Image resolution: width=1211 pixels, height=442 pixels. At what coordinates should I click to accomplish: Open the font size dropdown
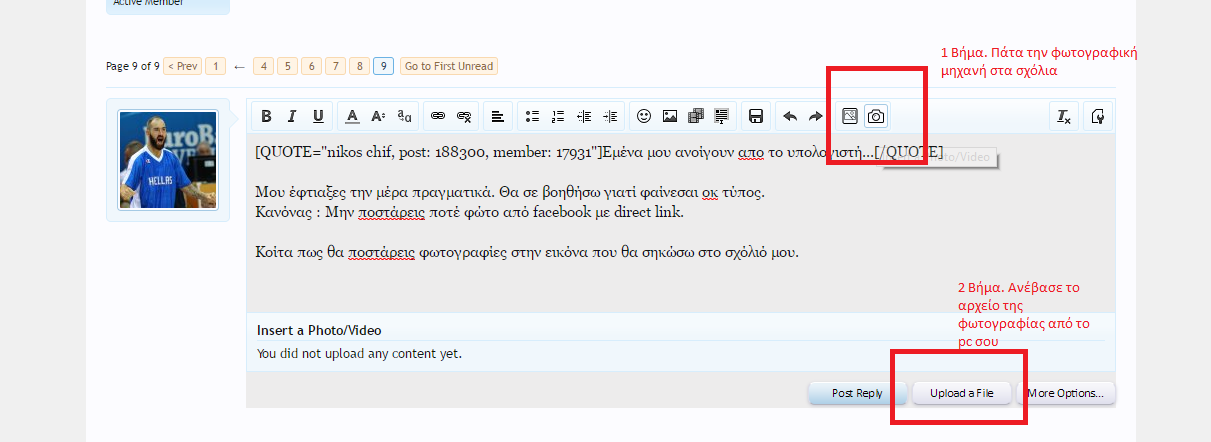pos(378,117)
